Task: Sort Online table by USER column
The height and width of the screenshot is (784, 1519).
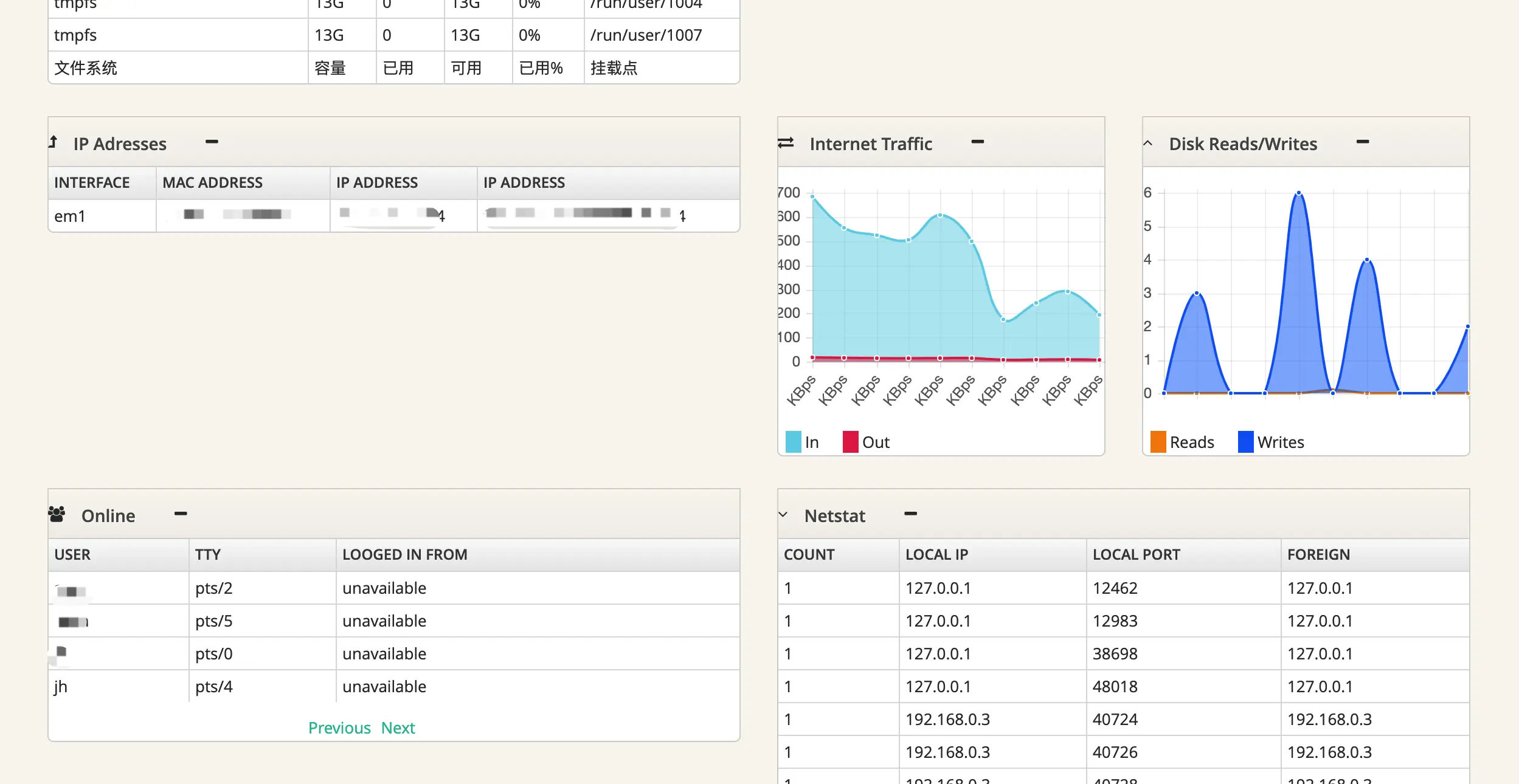Action: 72,554
